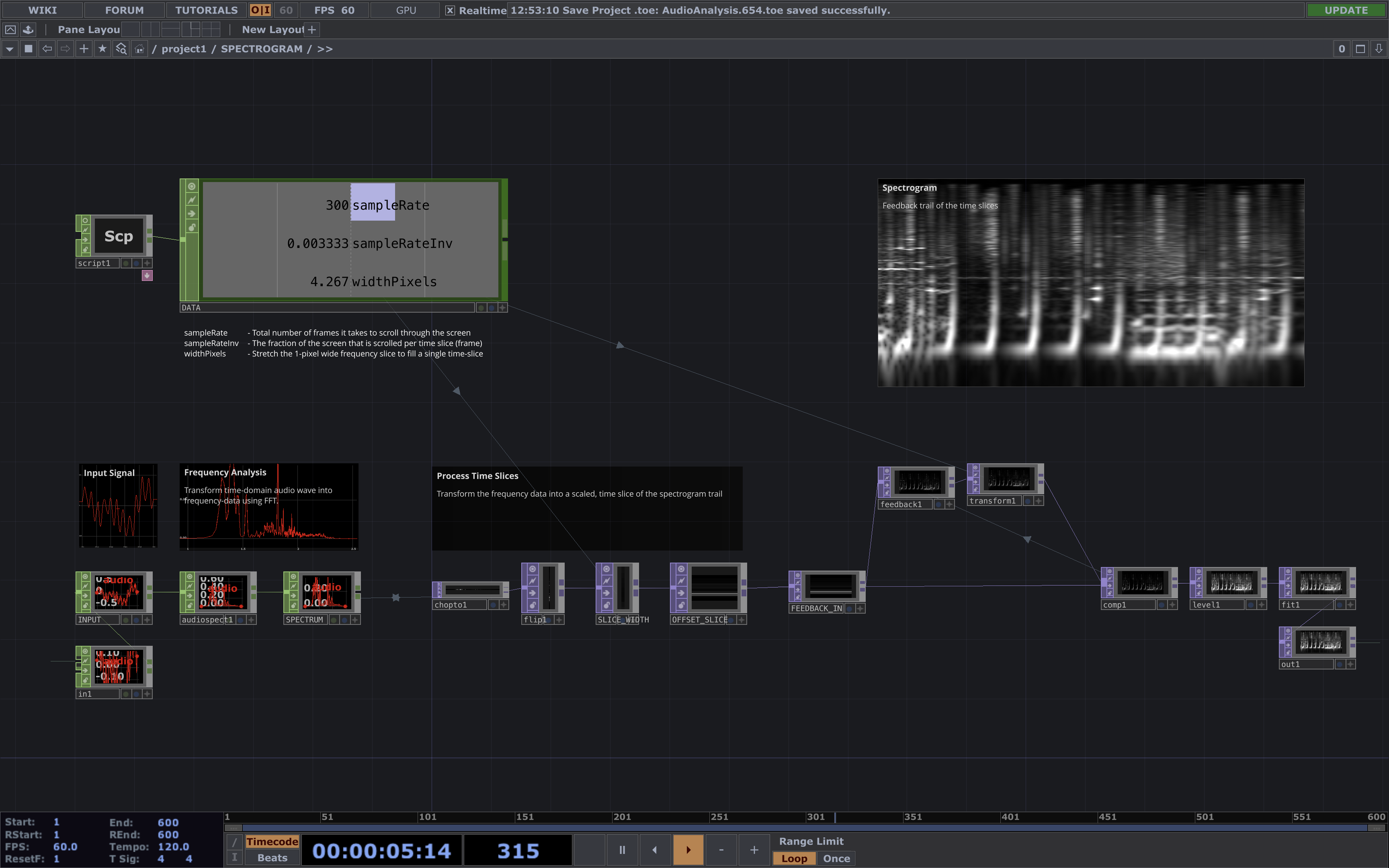Screen dimensions: 1389x868
Task: Add a new layout with plus icon
Action: click(311, 29)
